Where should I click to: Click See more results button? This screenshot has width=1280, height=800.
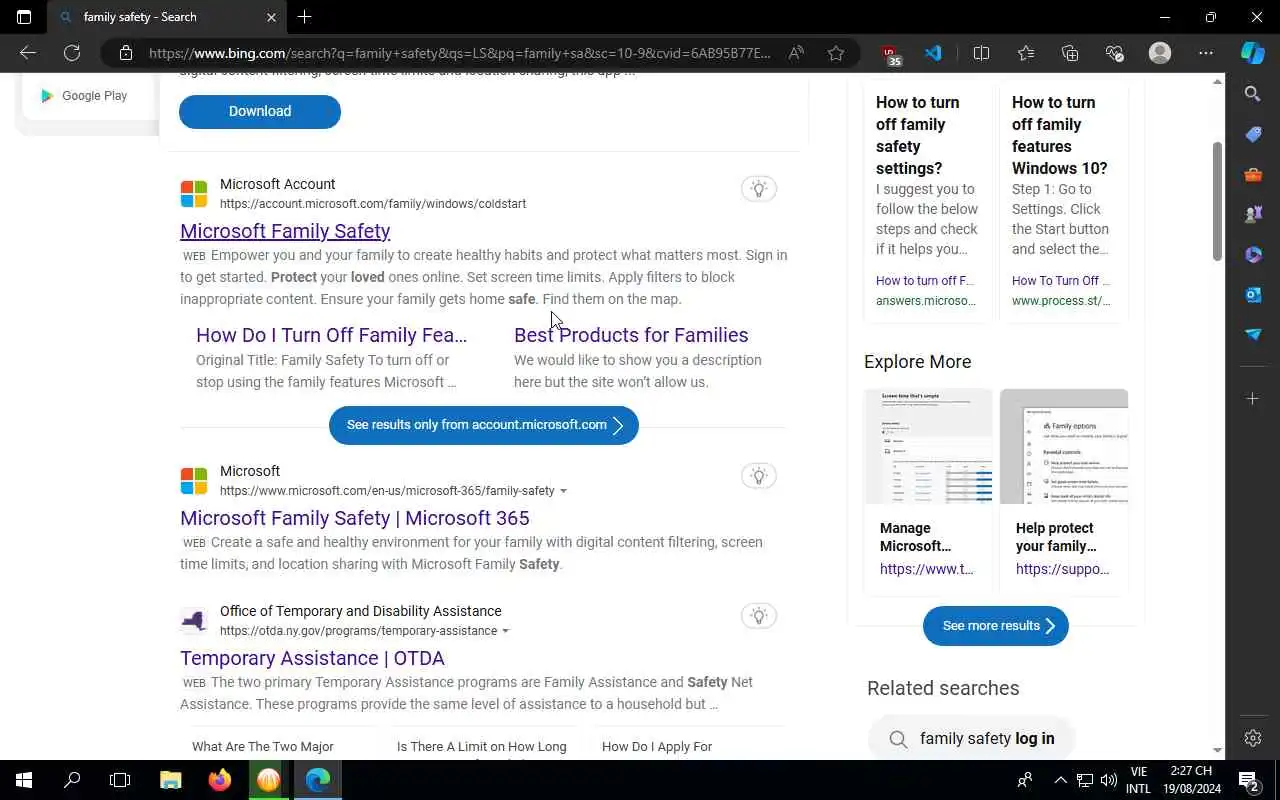pyautogui.click(x=996, y=626)
